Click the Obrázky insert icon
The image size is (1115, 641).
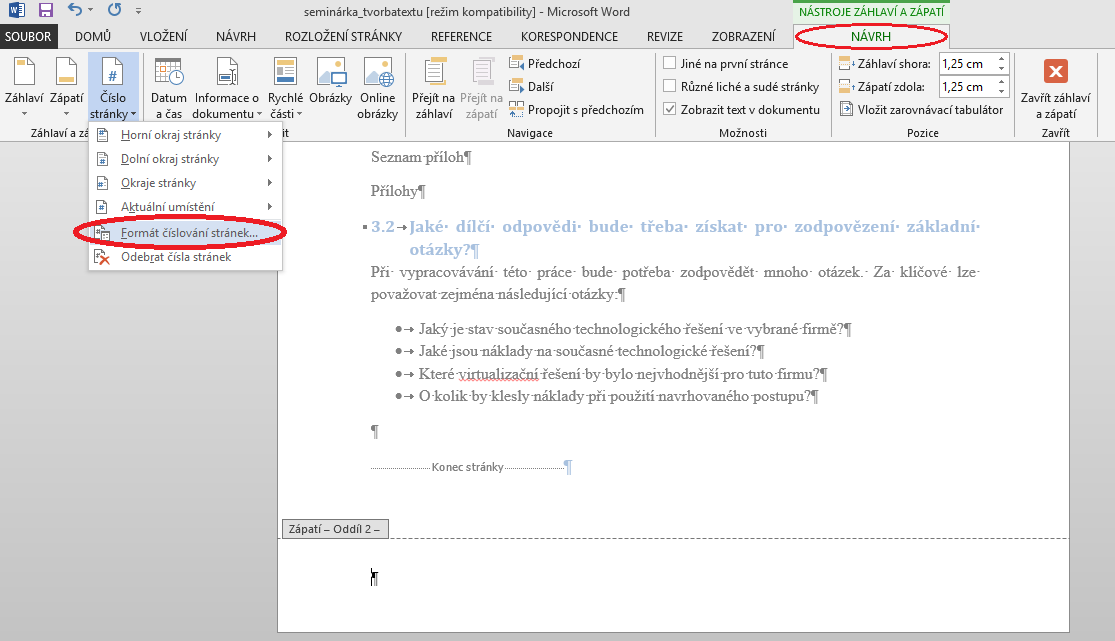[x=330, y=88]
